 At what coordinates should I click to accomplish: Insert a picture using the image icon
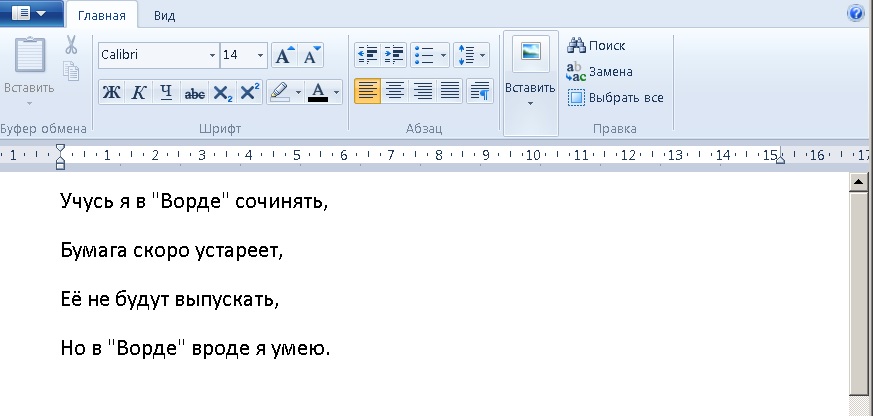coord(531,53)
